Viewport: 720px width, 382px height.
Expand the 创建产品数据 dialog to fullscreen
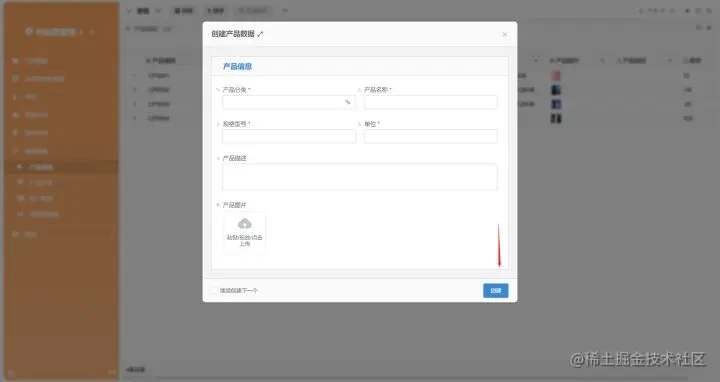coord(260,34)
